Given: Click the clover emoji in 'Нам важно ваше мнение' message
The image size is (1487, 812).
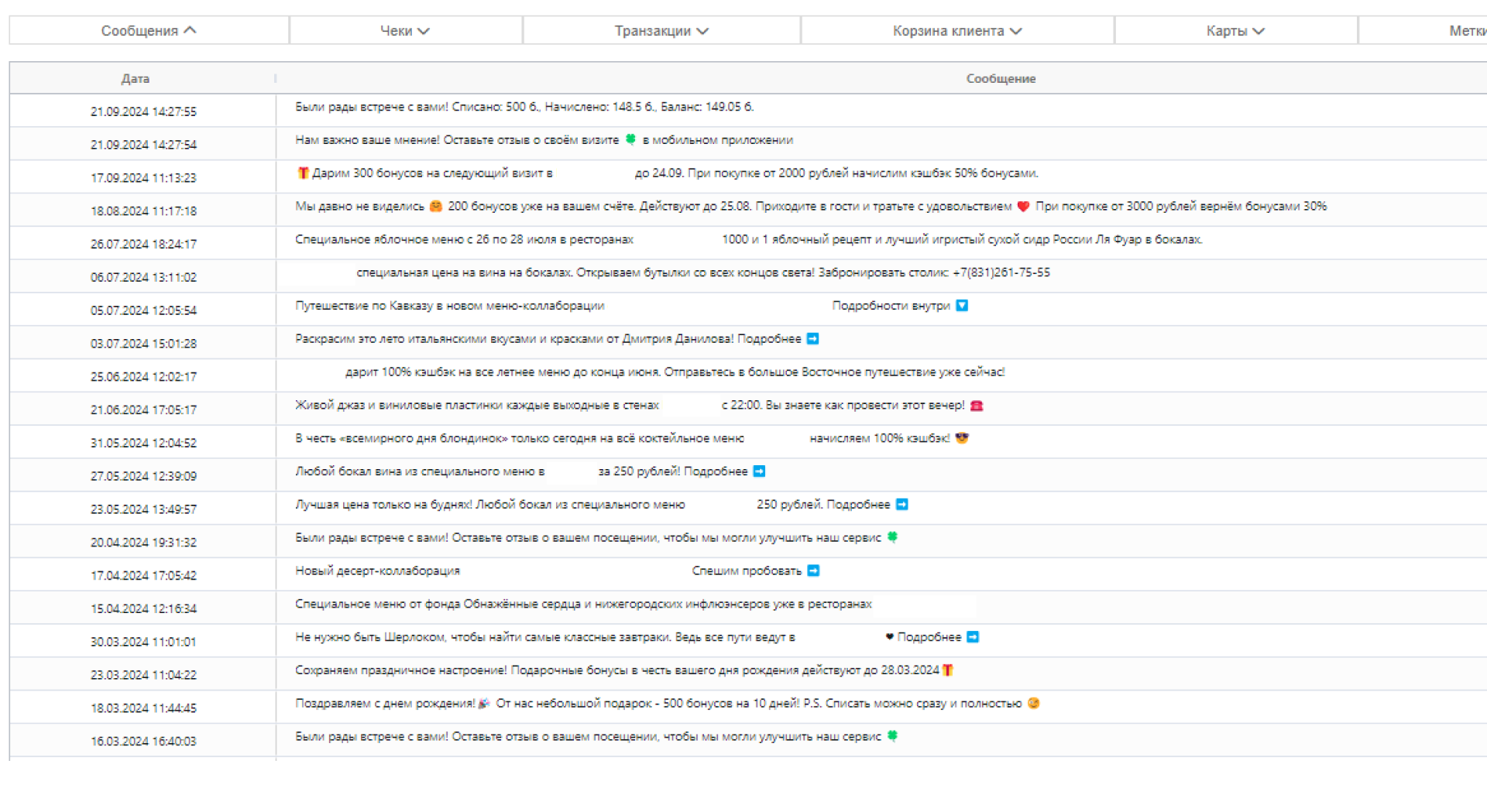Looking at the screenshot, I should pos(630,140).
